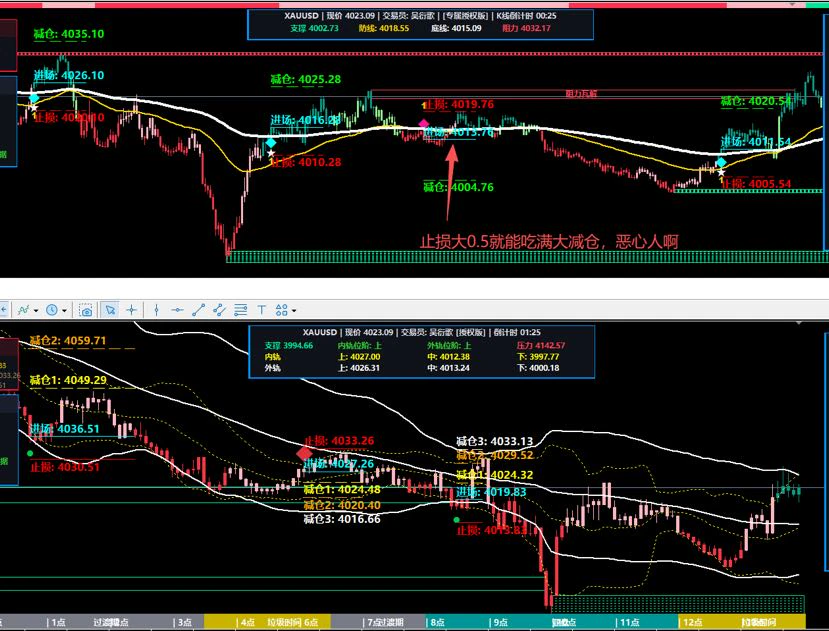Click the red annotation text about stop loss

tap(549, 242)
